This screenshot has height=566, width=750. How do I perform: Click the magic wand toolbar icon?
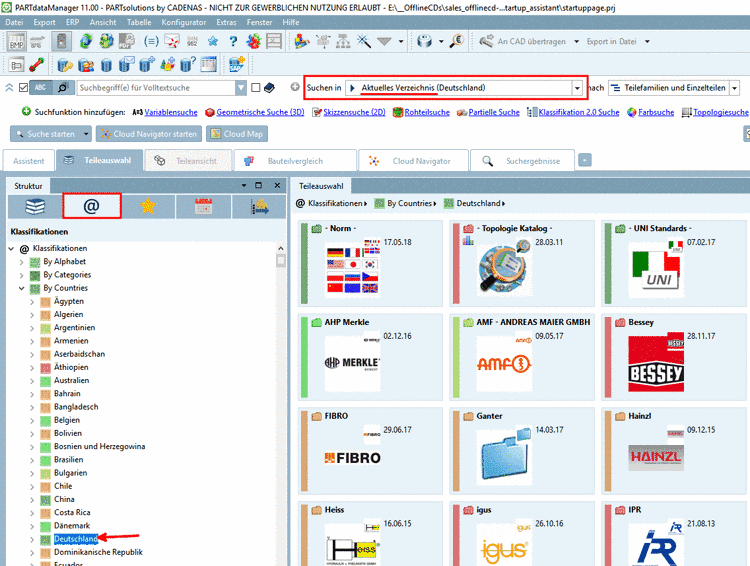[364, 42]
